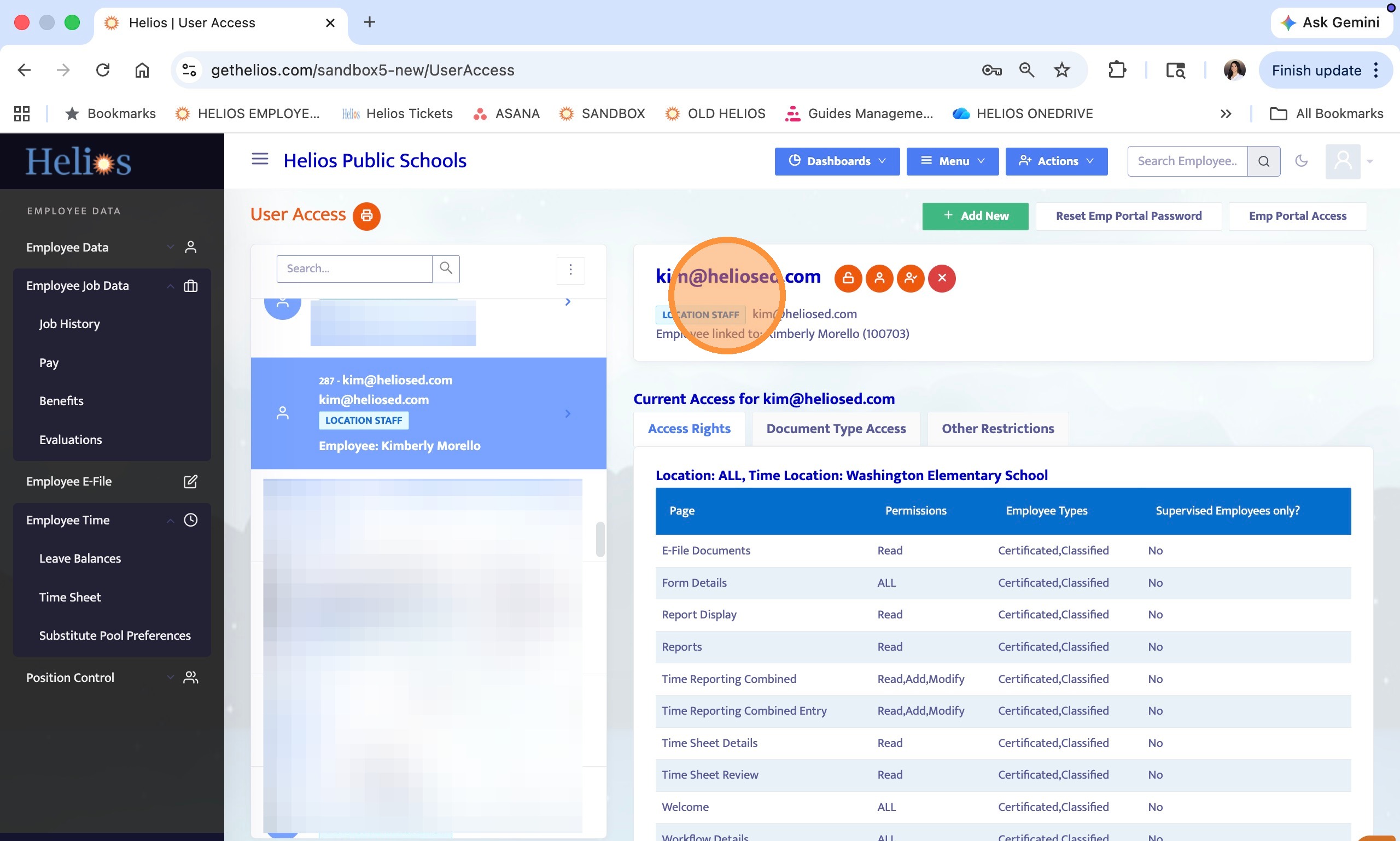Click the orange person-check icon beside kim@heliosed.com

click(911, 278)
